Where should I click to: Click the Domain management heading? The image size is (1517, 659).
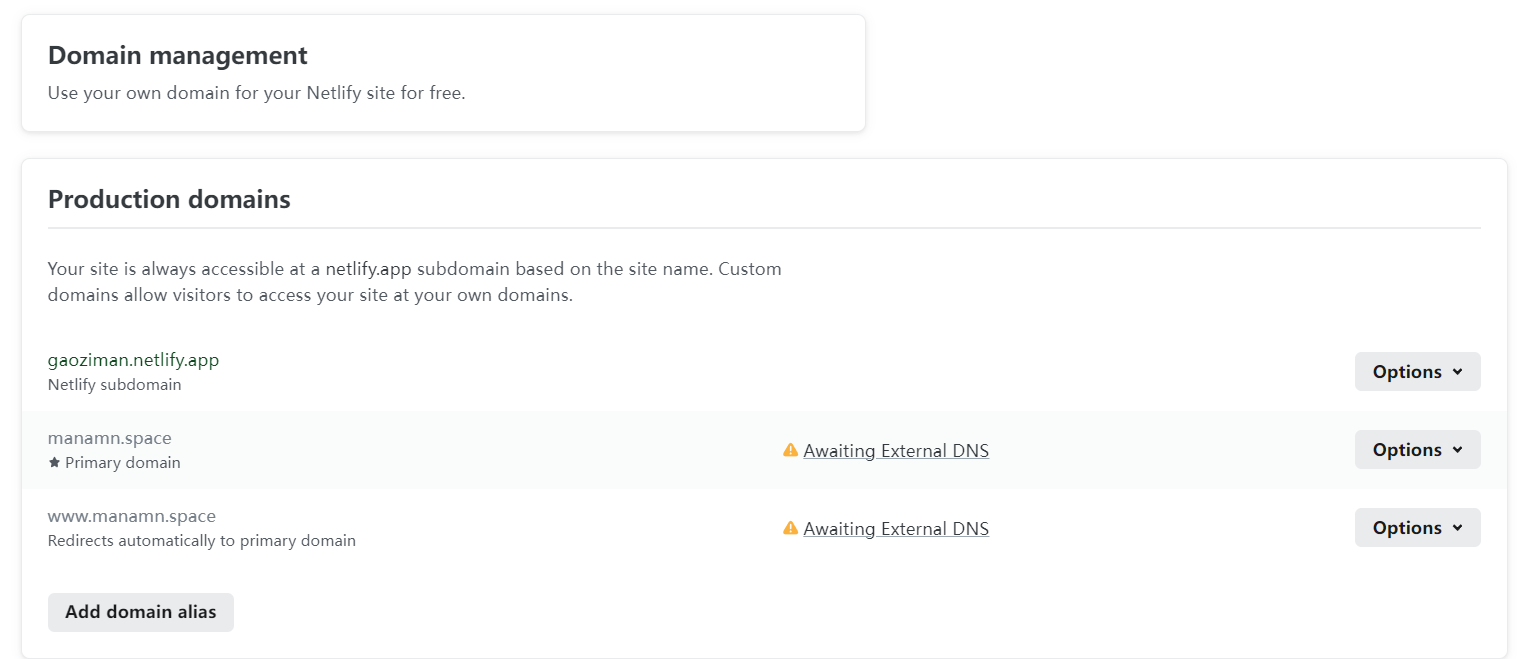pyautogui.click(x=178, y=56)
